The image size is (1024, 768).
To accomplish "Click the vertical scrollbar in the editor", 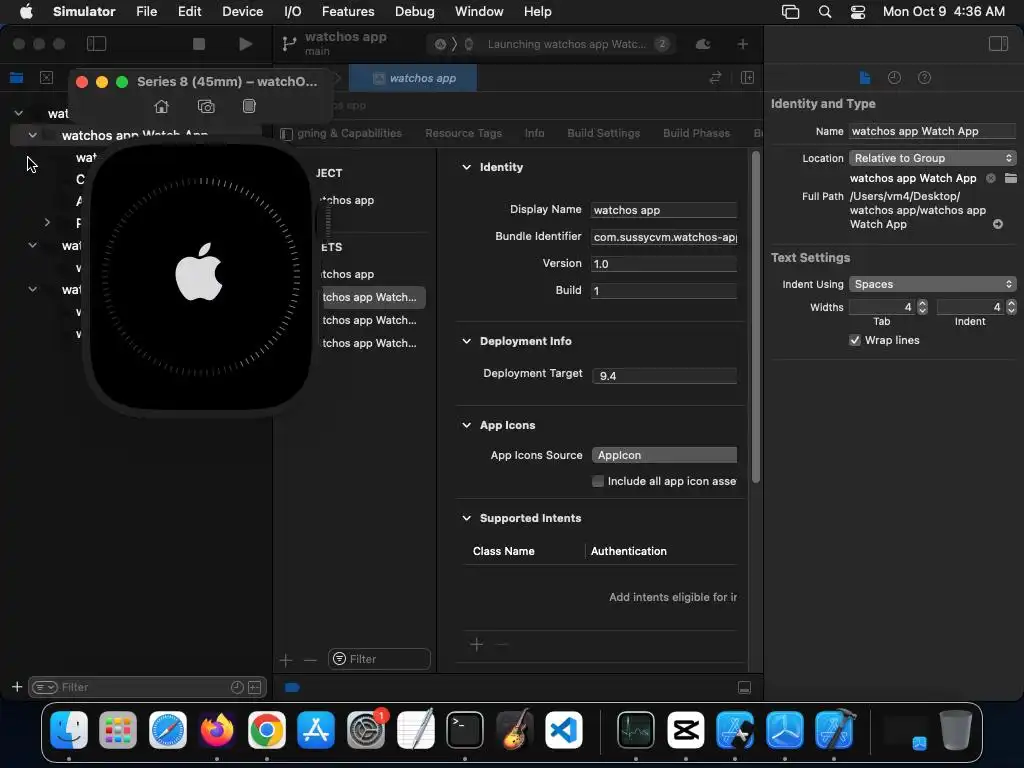I will (756, 317).
